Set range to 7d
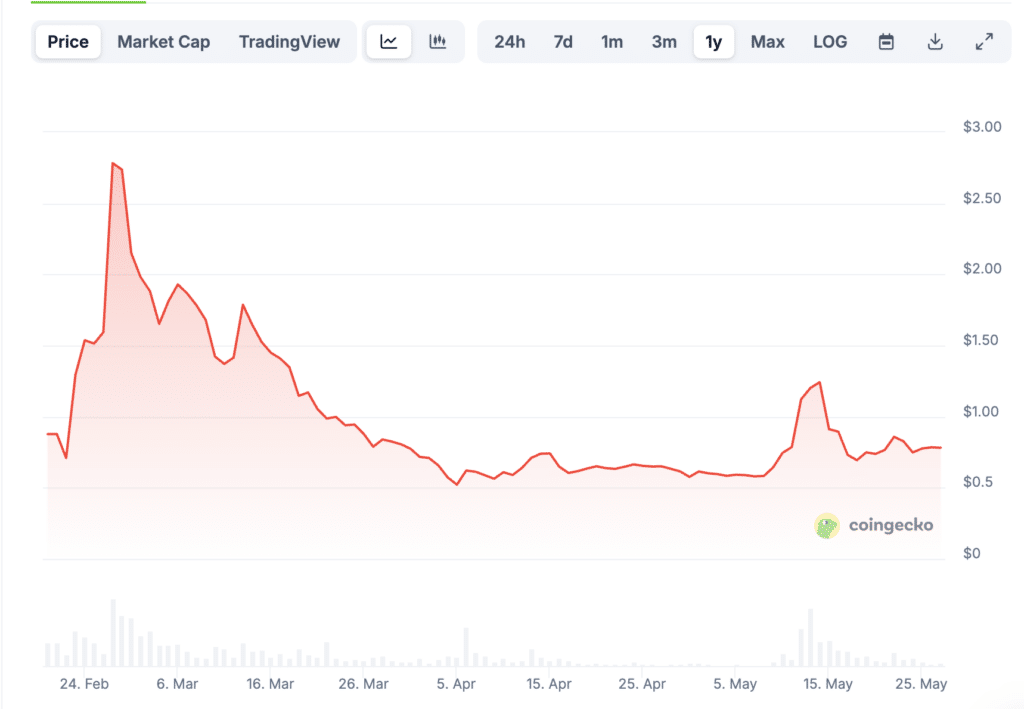The image size is (1024, 709). click(x=563, y=42)
